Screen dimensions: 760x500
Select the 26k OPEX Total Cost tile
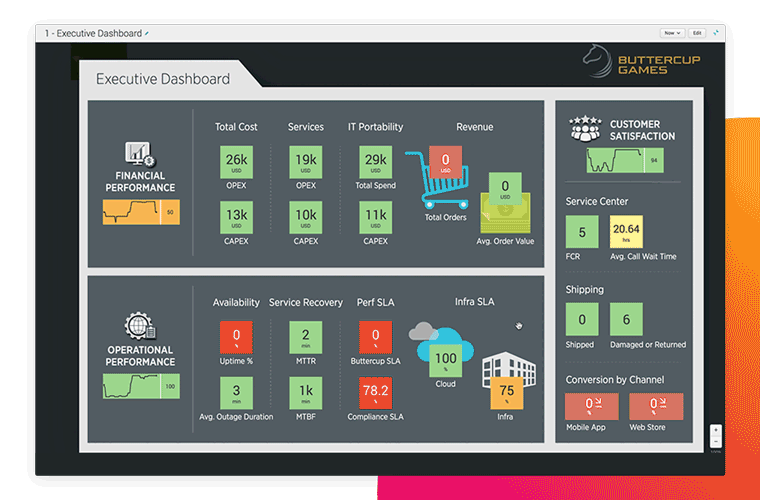(x=237, y=162)
